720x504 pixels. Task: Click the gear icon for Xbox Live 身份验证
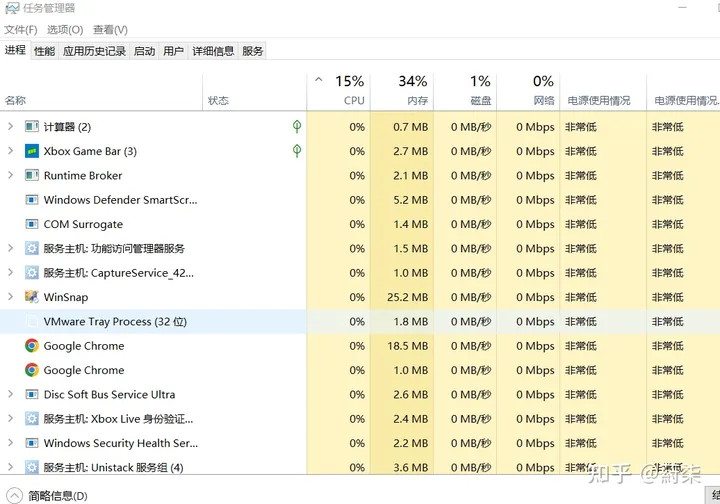click(x=32, y=418)
